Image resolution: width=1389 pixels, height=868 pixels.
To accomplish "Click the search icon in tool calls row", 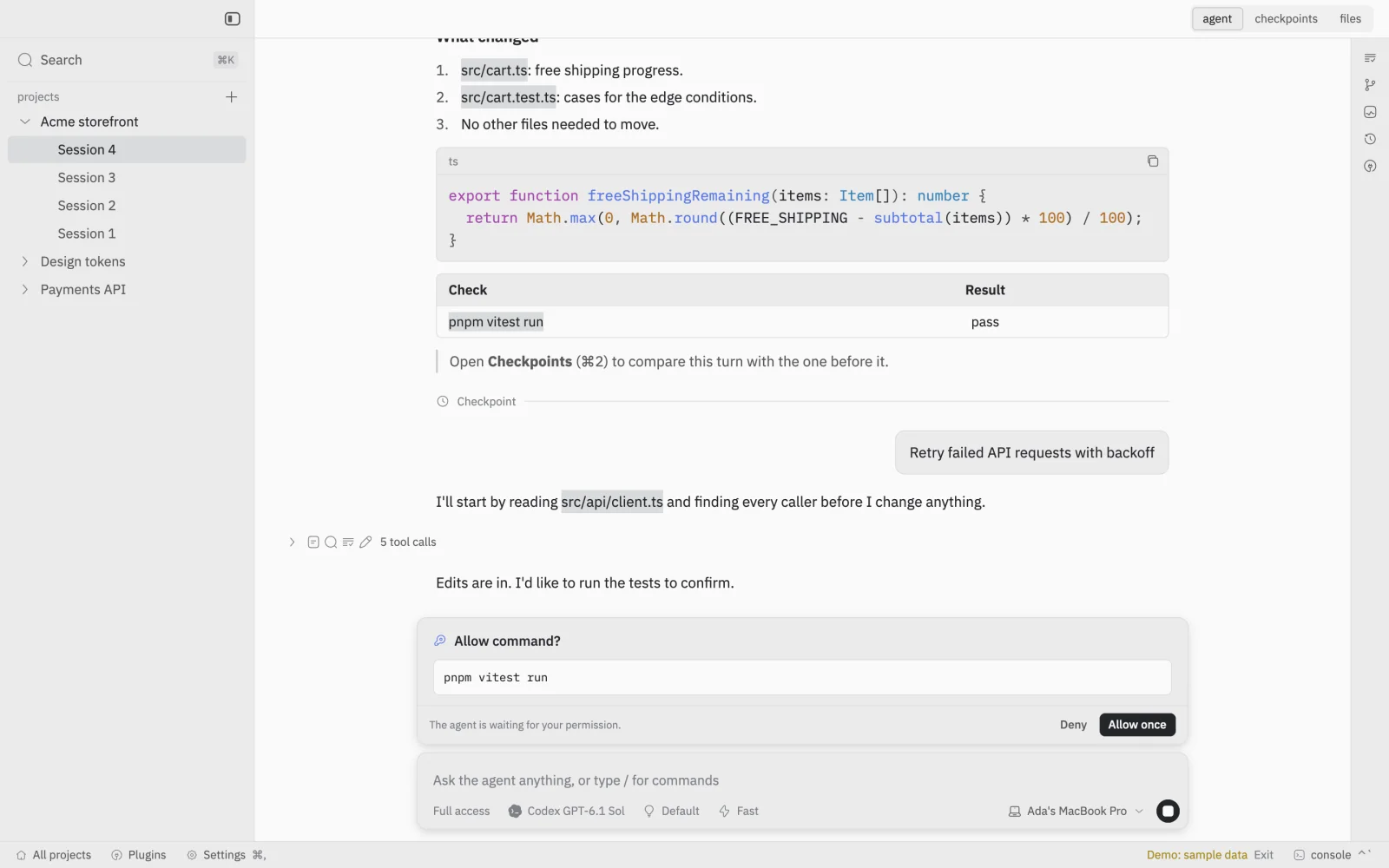I will (x=331, y=542).
